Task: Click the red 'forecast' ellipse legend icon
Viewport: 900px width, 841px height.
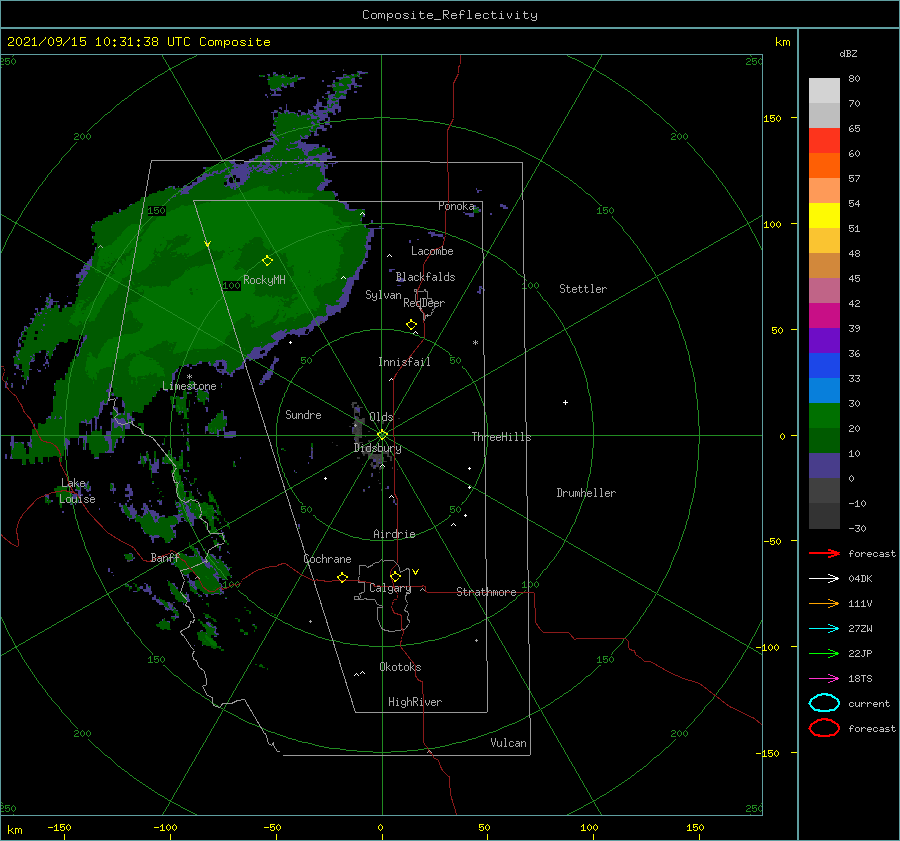Action: coord(824,728)
